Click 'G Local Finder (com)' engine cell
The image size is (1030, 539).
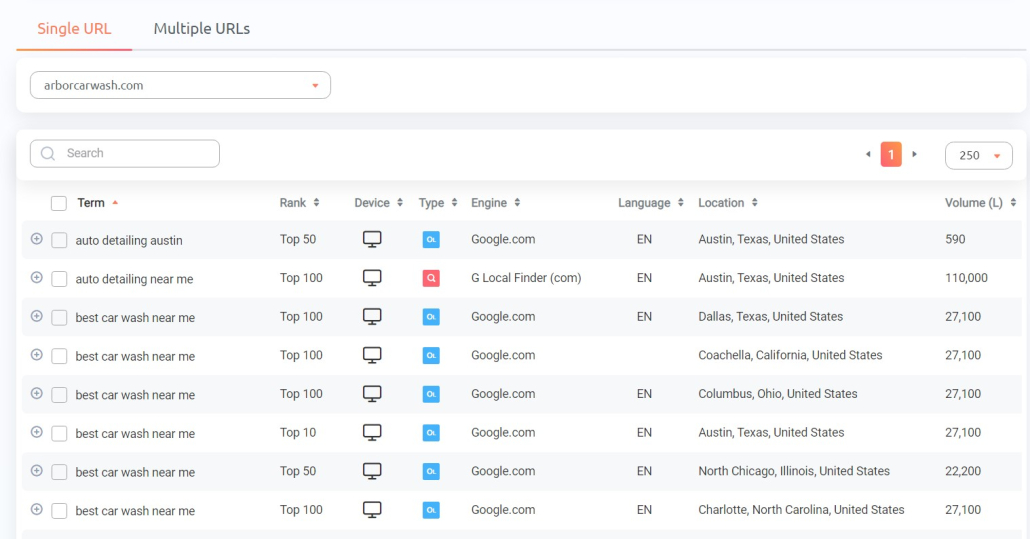tap(526, 278)
